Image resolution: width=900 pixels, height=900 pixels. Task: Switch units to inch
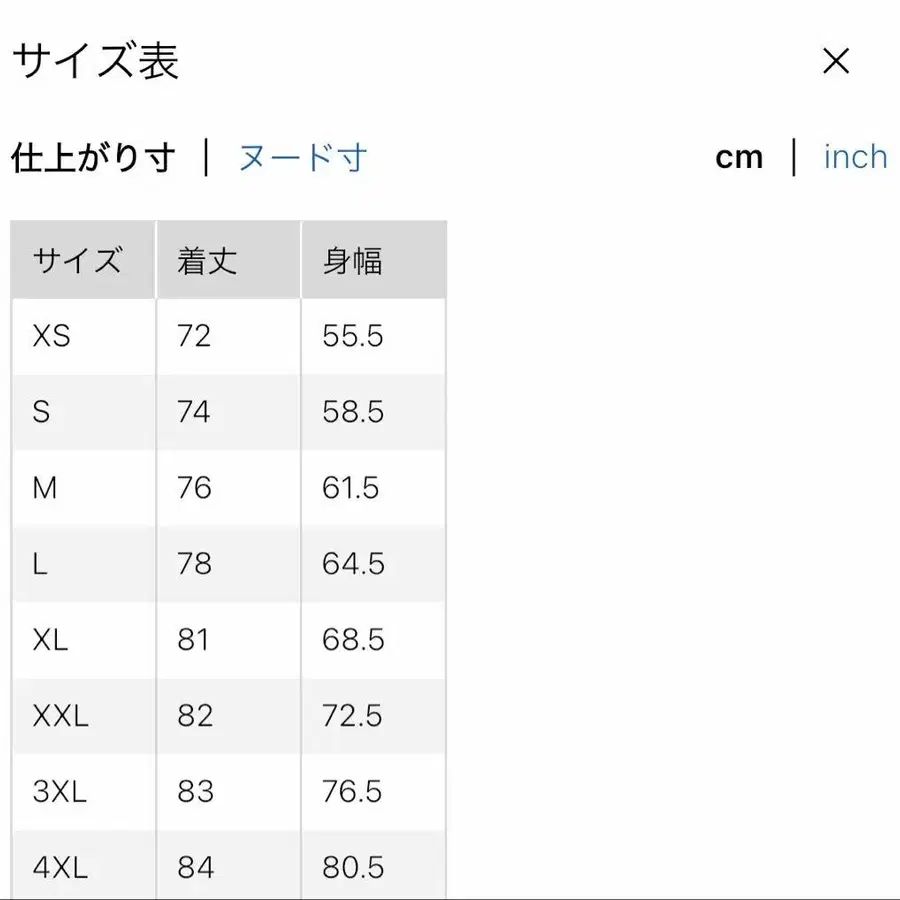tap(854, 157)
